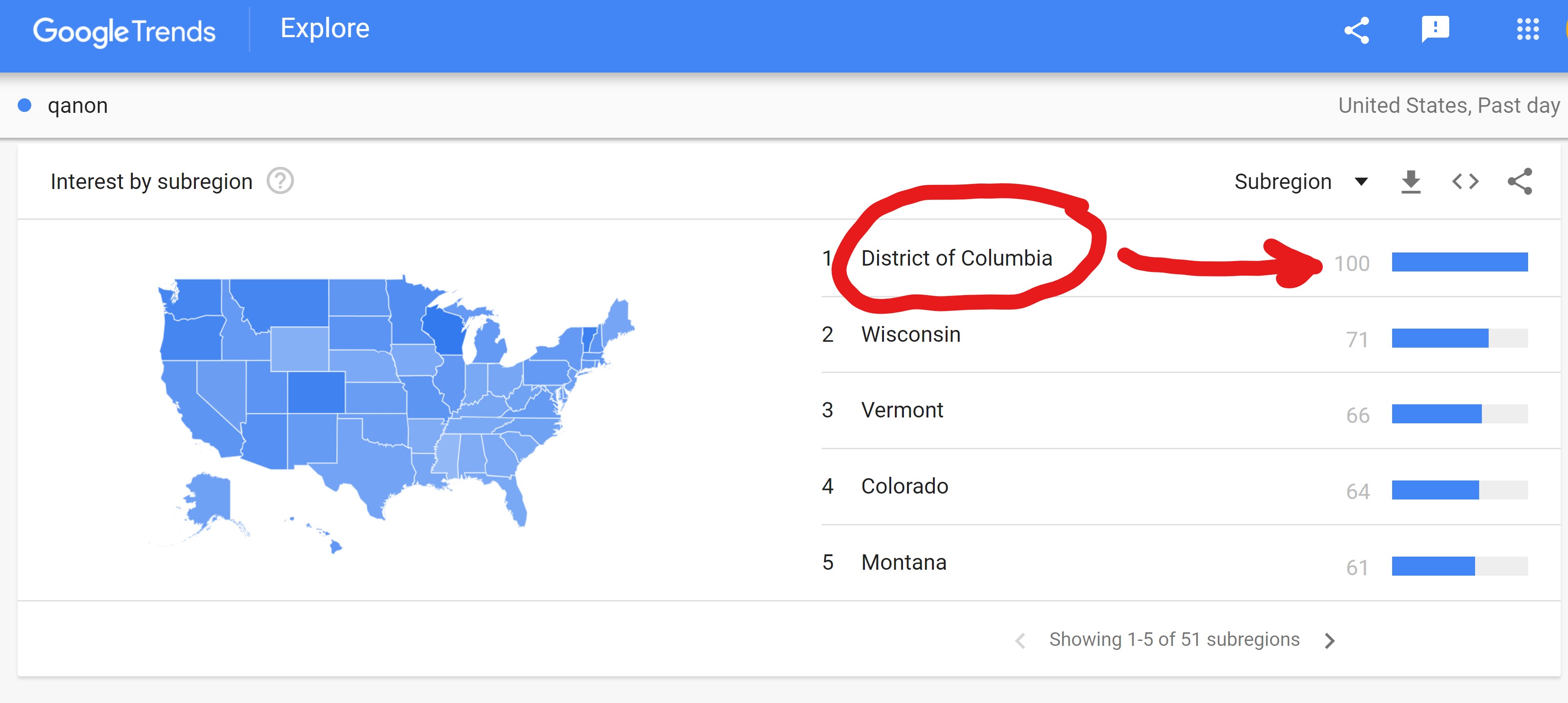Screen dimensions: 1568x703
Task: Share the Interest by subregion card
Action: [x=1520, y=181]
